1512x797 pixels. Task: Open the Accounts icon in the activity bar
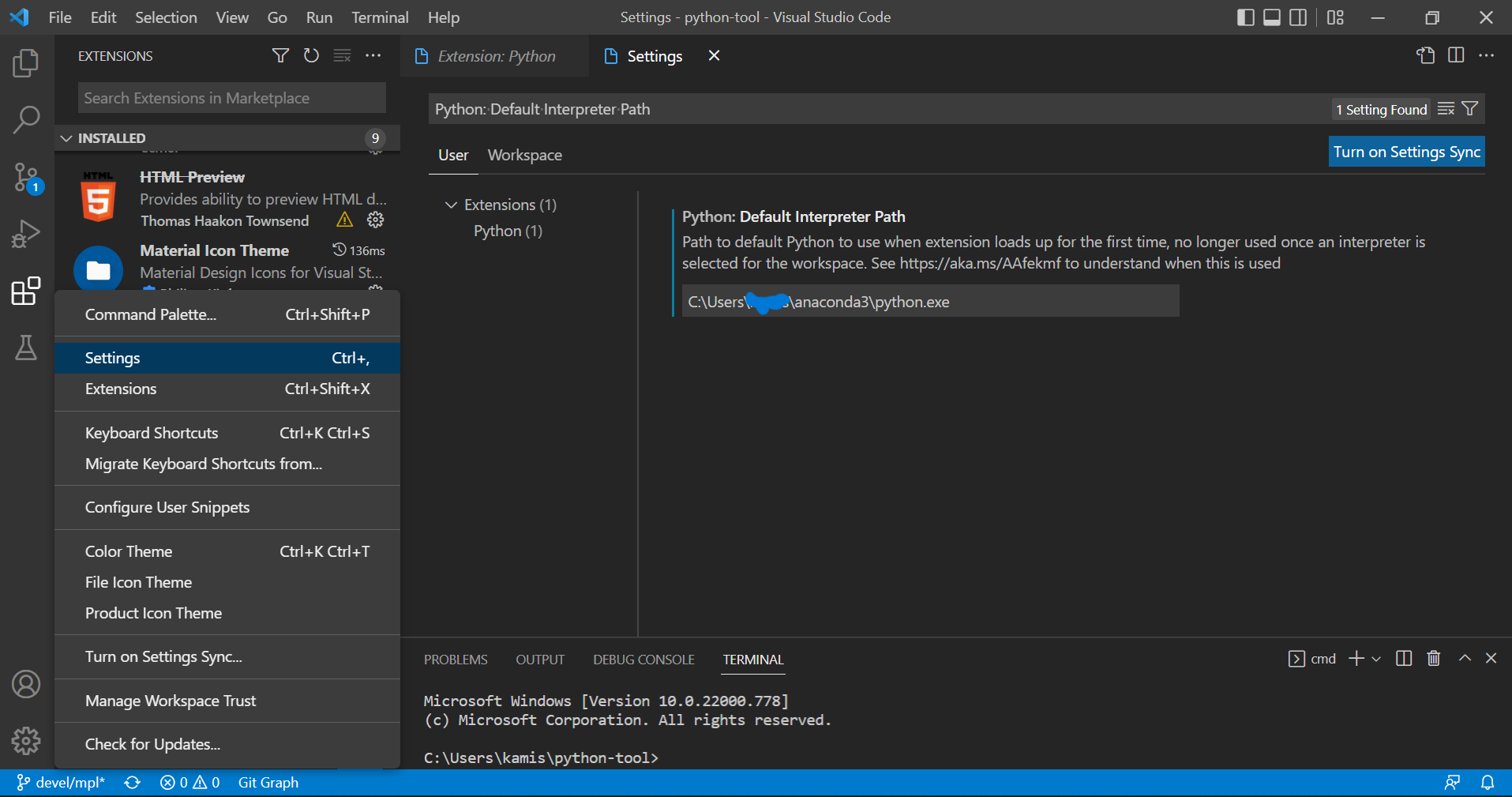pyautogui.click(x=26, y=684)
